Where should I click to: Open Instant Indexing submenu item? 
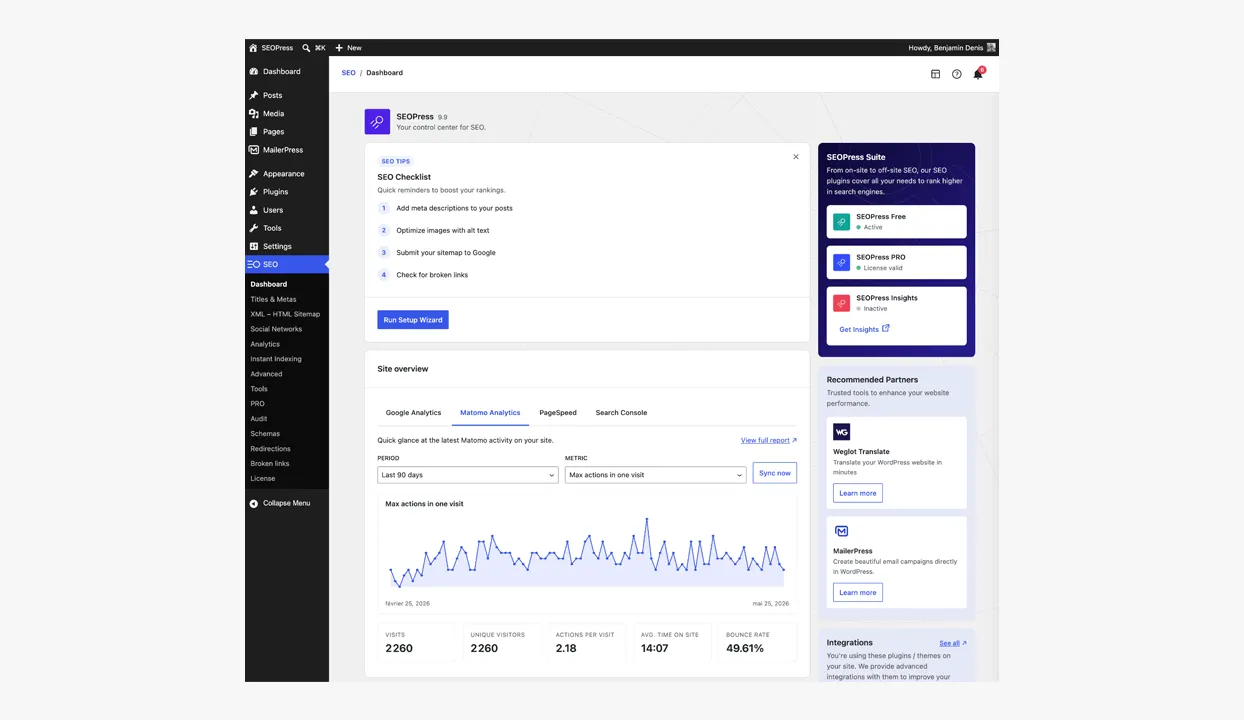pyautogui.click(x=276, y=359)
